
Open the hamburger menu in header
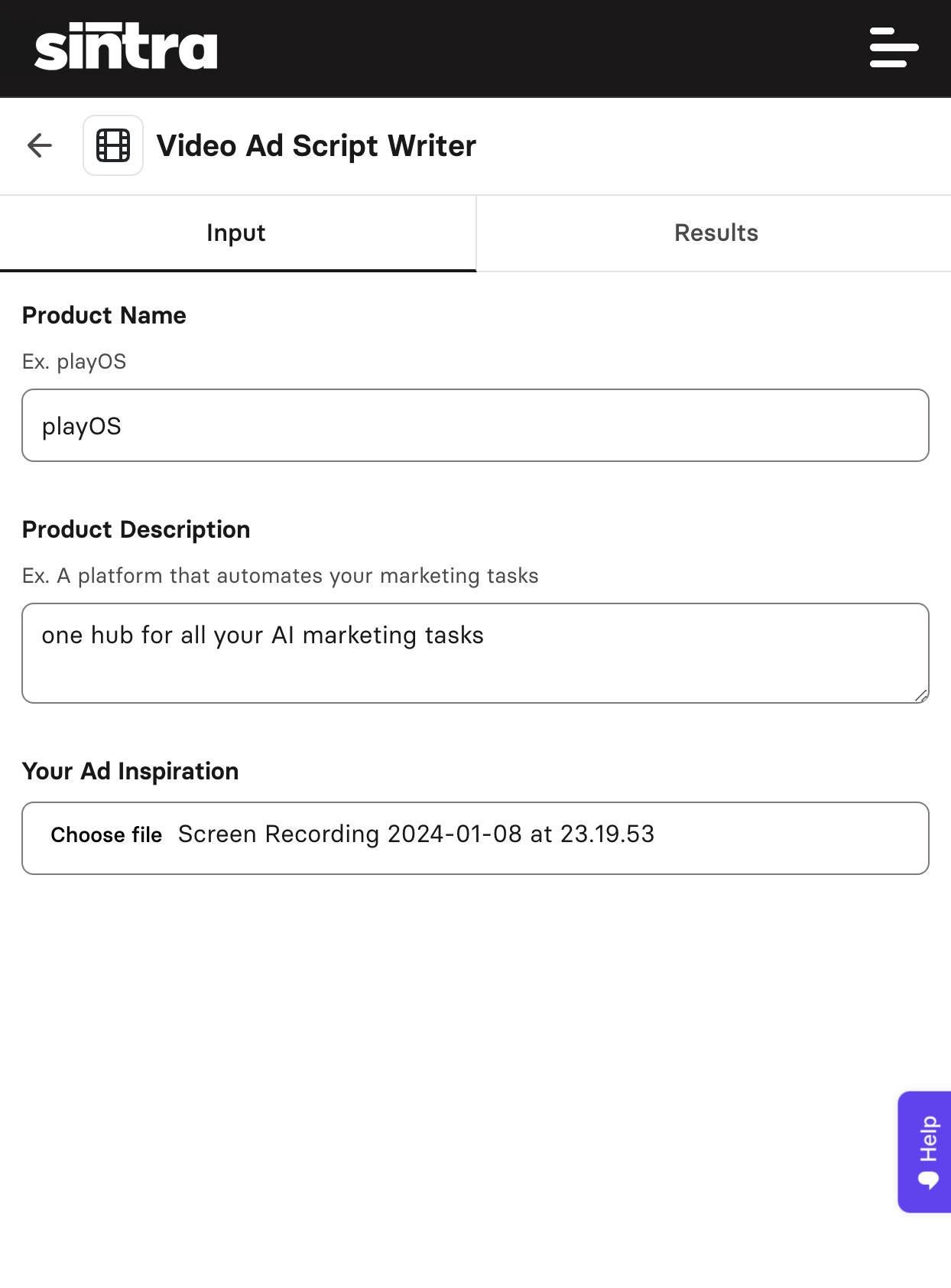pyautogui.click(x=894, y=47)
